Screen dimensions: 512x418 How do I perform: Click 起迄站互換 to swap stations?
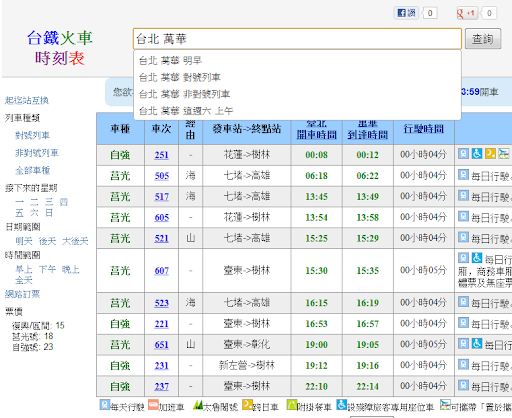tap(27, 100)
